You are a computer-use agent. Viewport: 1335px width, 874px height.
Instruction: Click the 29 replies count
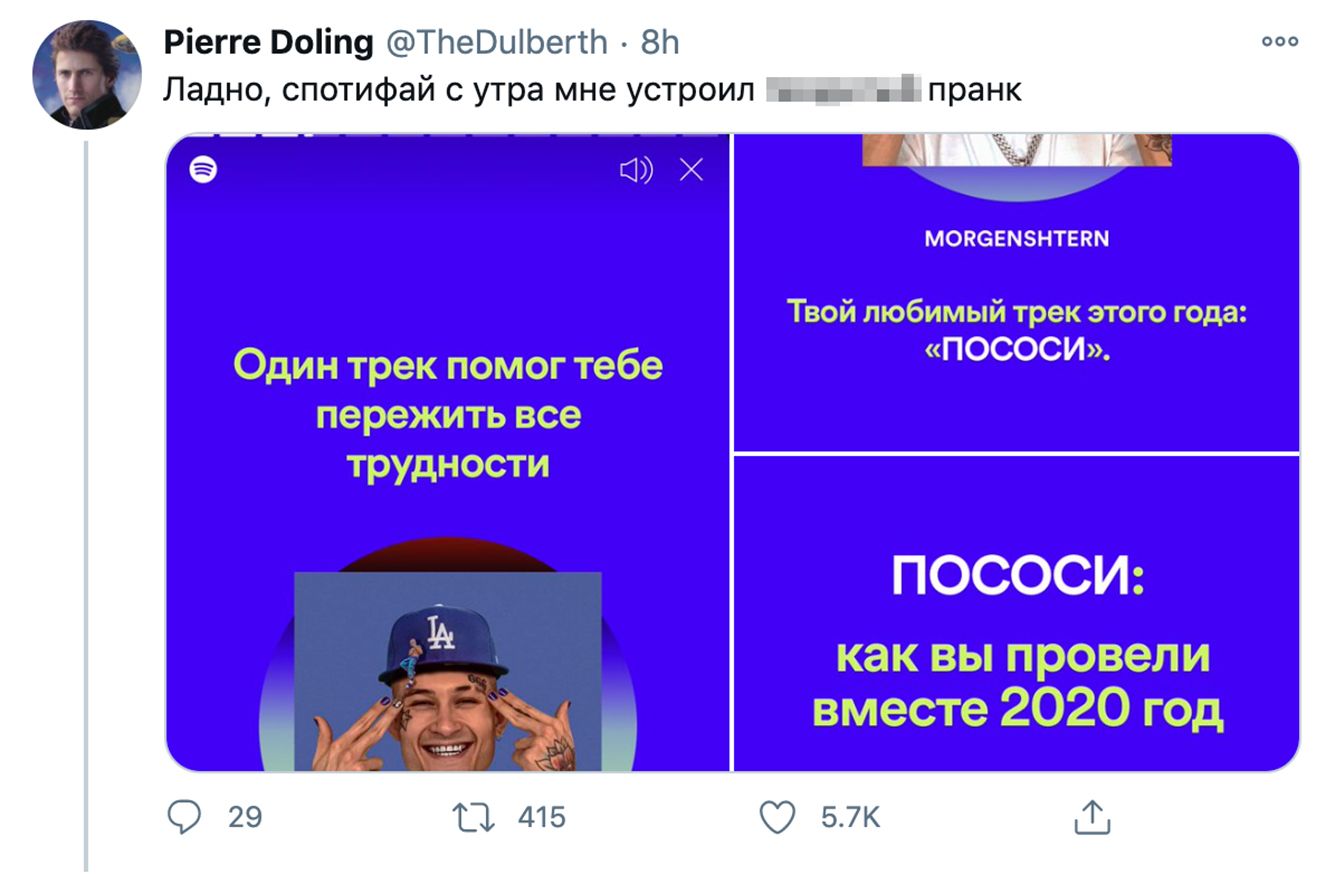click(245, 817)
